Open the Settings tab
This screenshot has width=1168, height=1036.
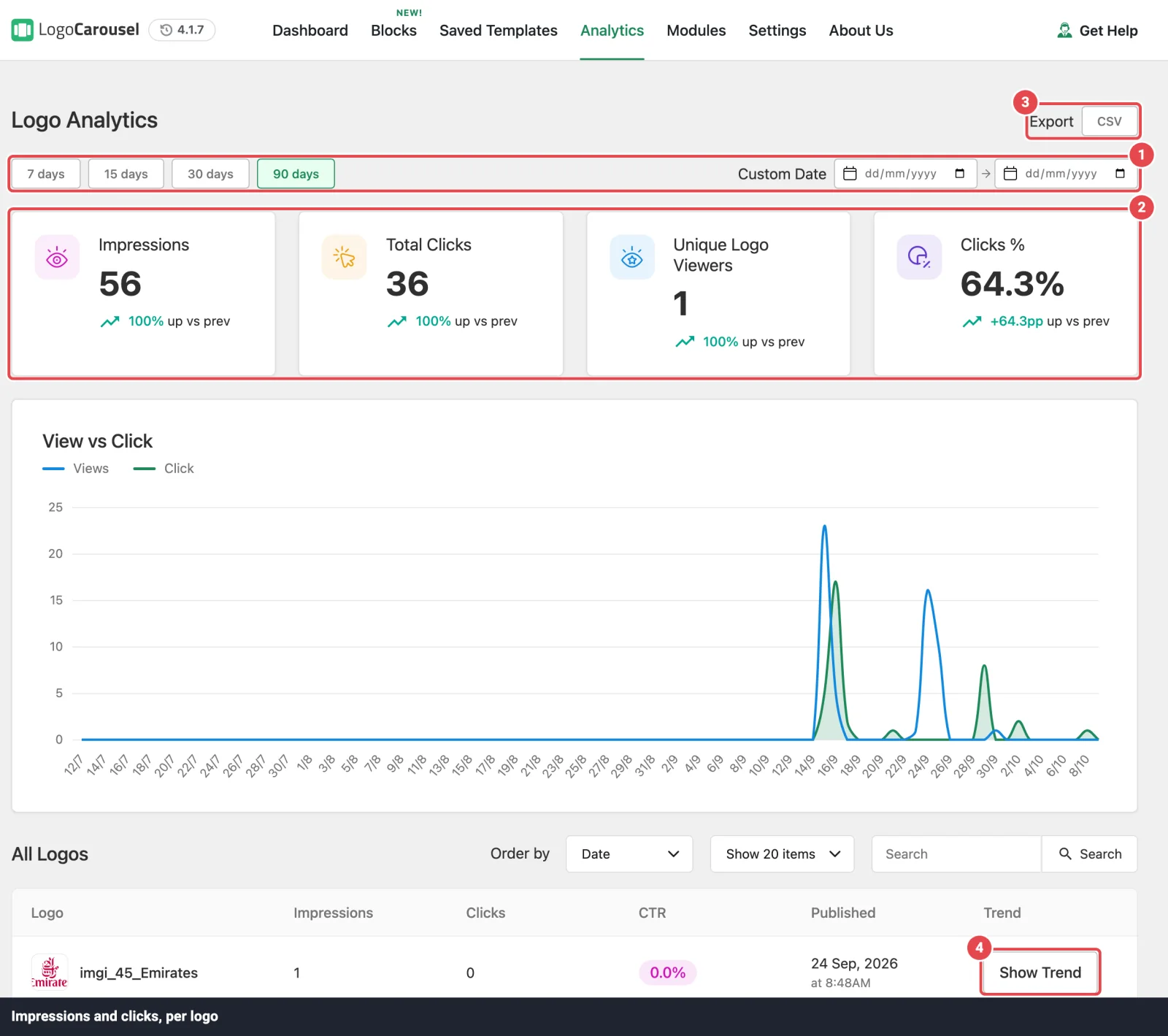pos(777,31)
